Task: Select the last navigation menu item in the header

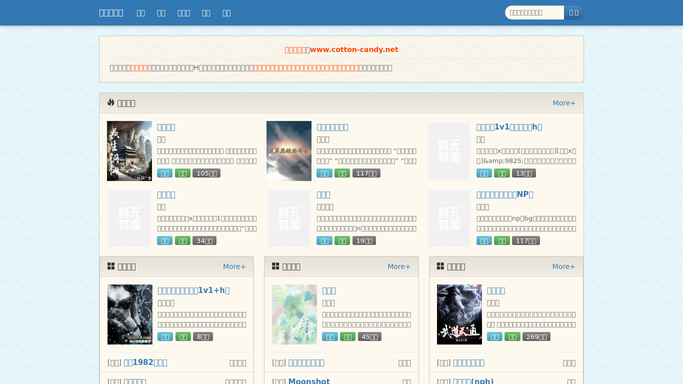Action: coord(227,13)
